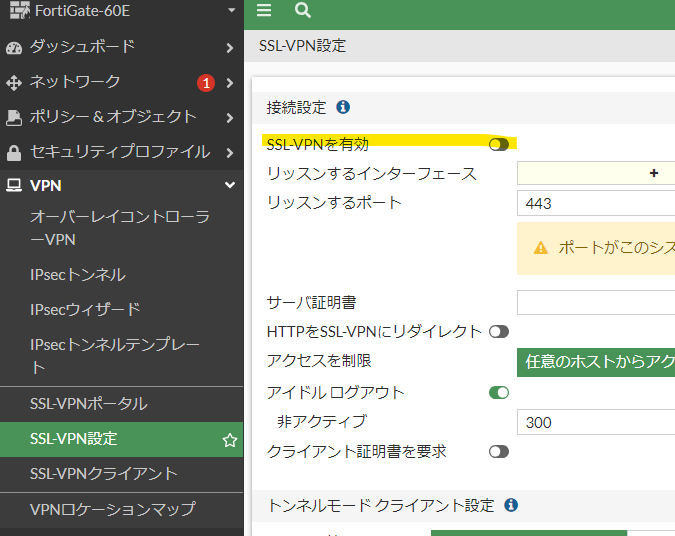This screenshot has width=675, height=536.
Task: Enable the SSL-VPNを有効 toggle
Action: 499,144
